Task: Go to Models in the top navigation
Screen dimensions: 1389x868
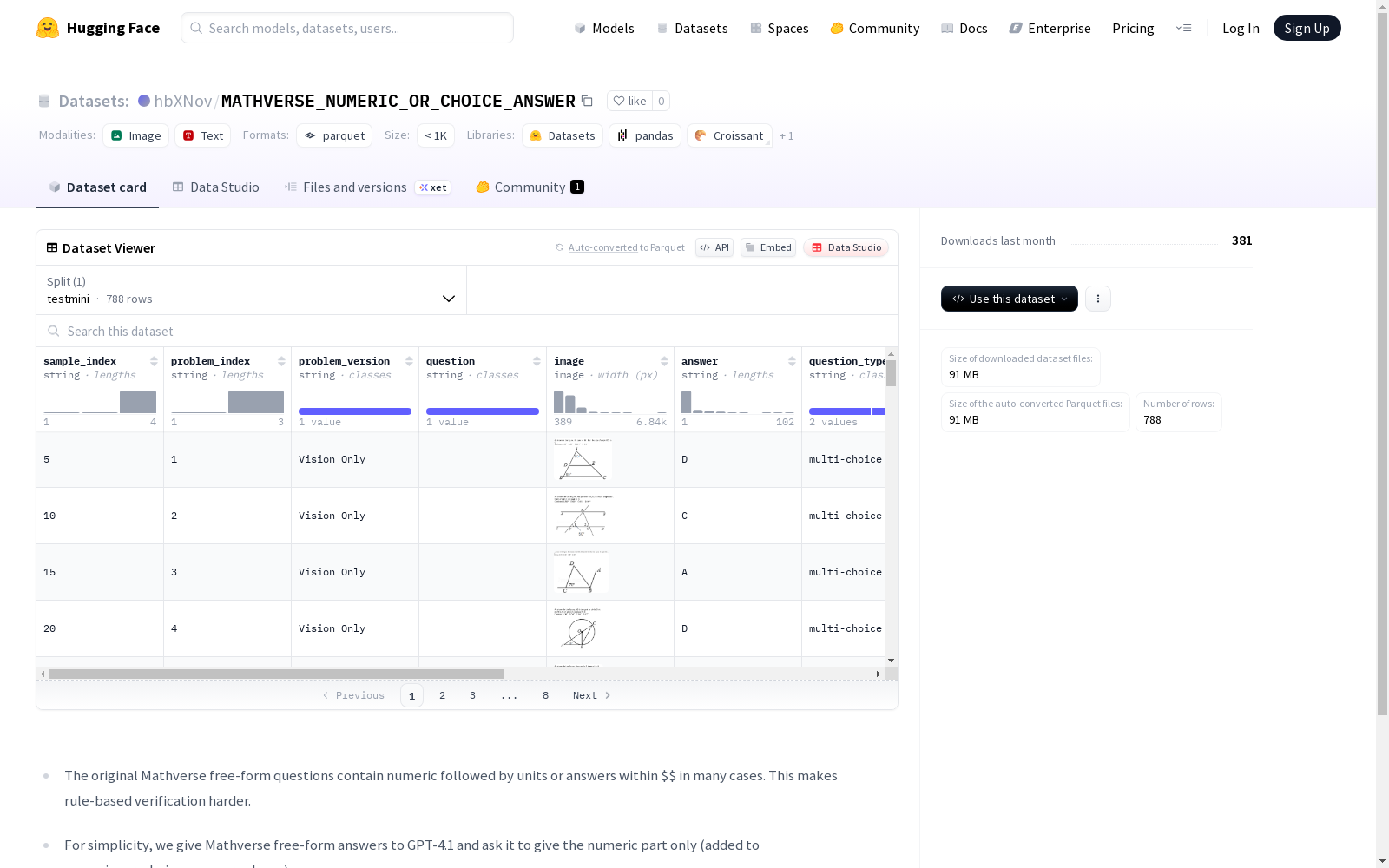Action: click(604, 28)
